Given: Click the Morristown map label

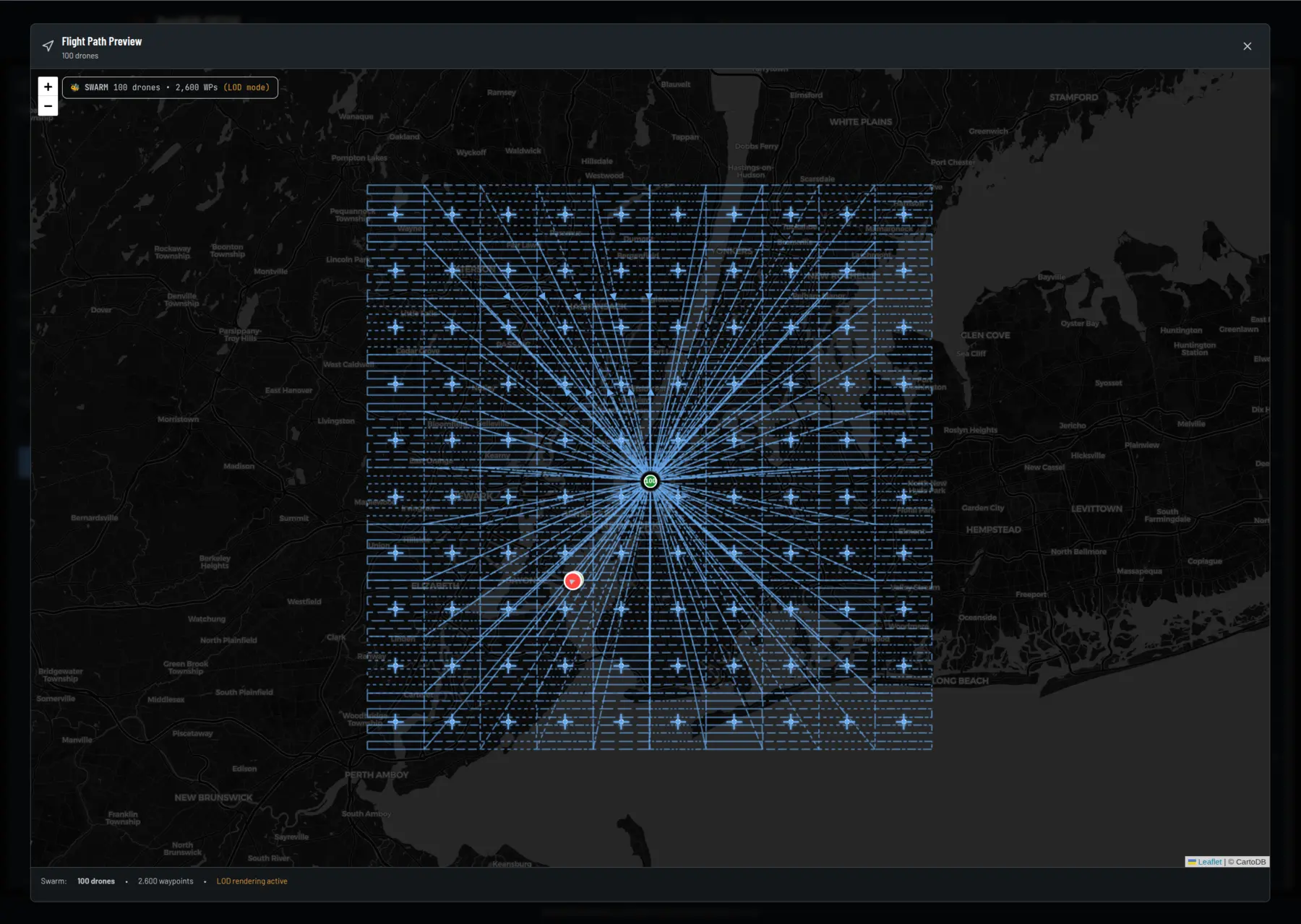Looking at the screenshot, I should [179, 419].
